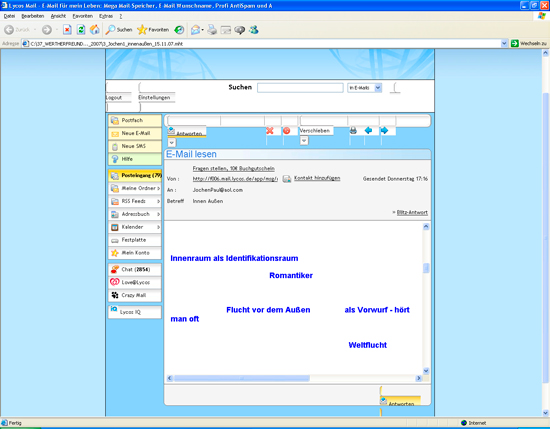This screenshot has width=550, height=429.
Task: Click the red X delete mail icon
Action: [x=269, y=130]
